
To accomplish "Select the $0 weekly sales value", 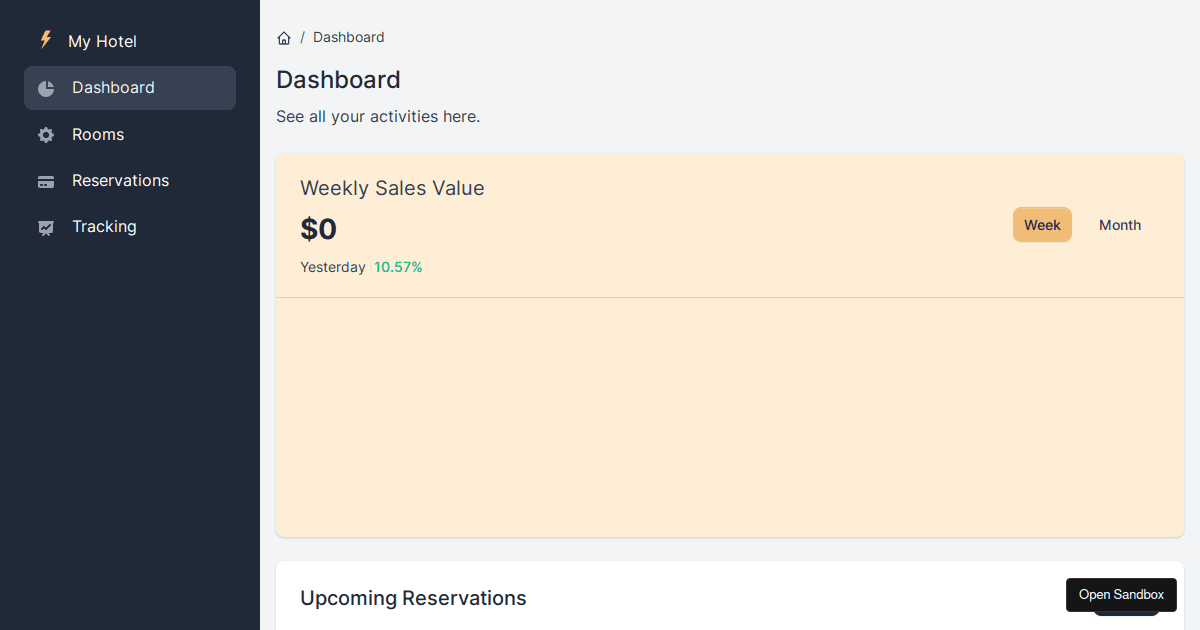I will pyautogui.click(x=318, y=229).
